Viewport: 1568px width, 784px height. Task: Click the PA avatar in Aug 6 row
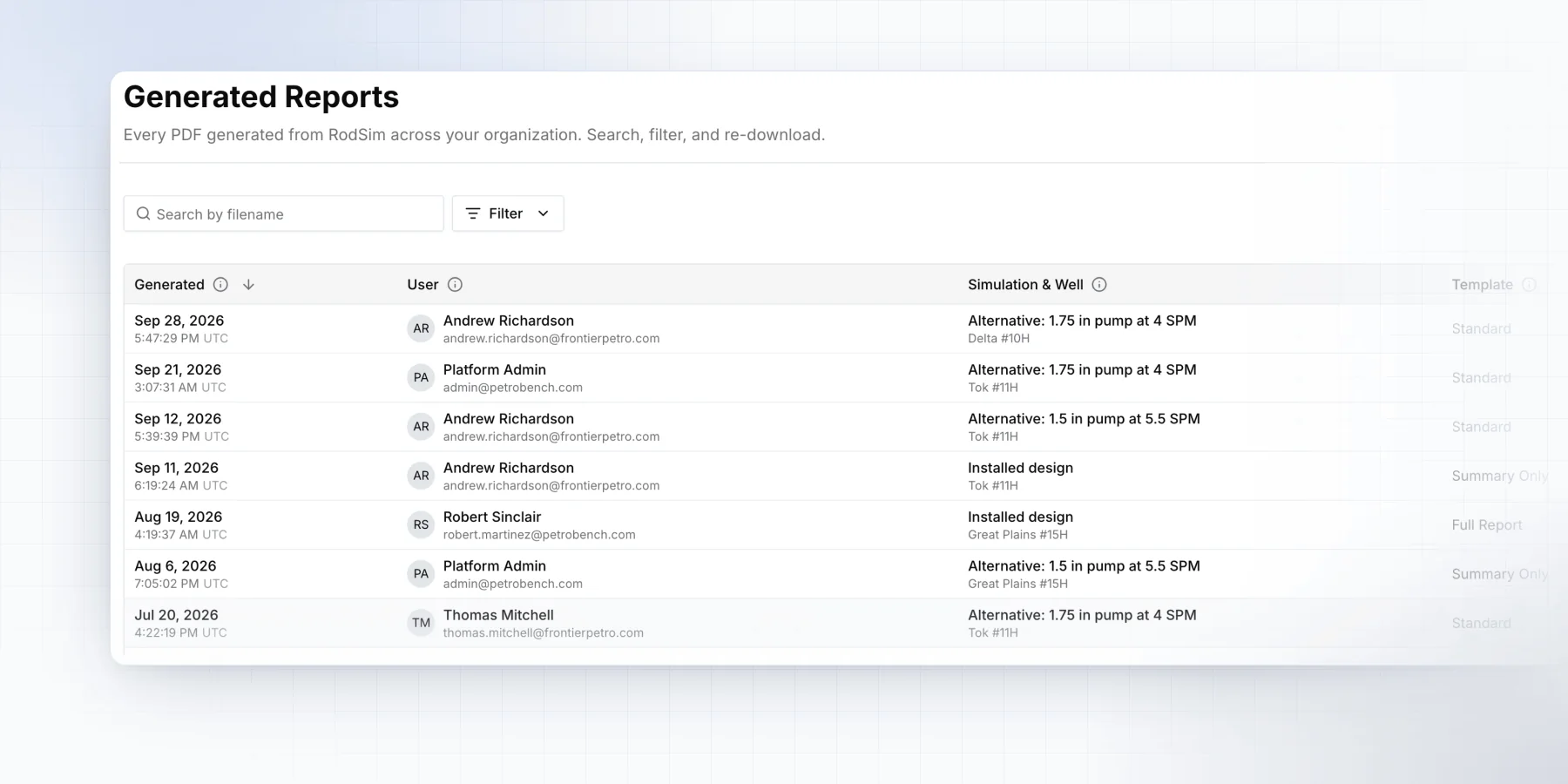(x=421, y=574)
